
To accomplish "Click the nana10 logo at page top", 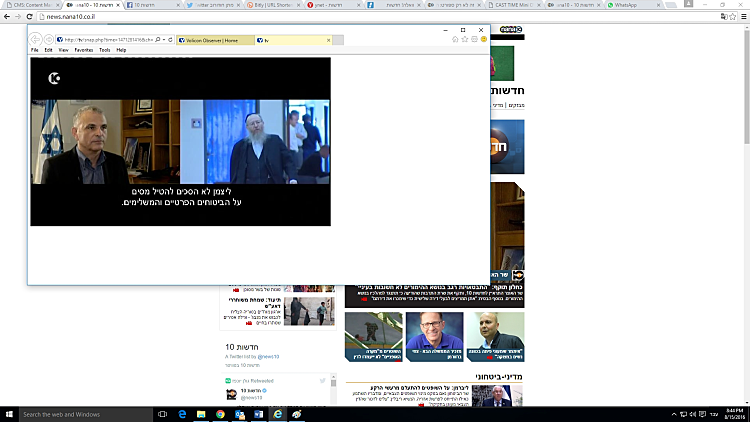I will click(511, 30).
